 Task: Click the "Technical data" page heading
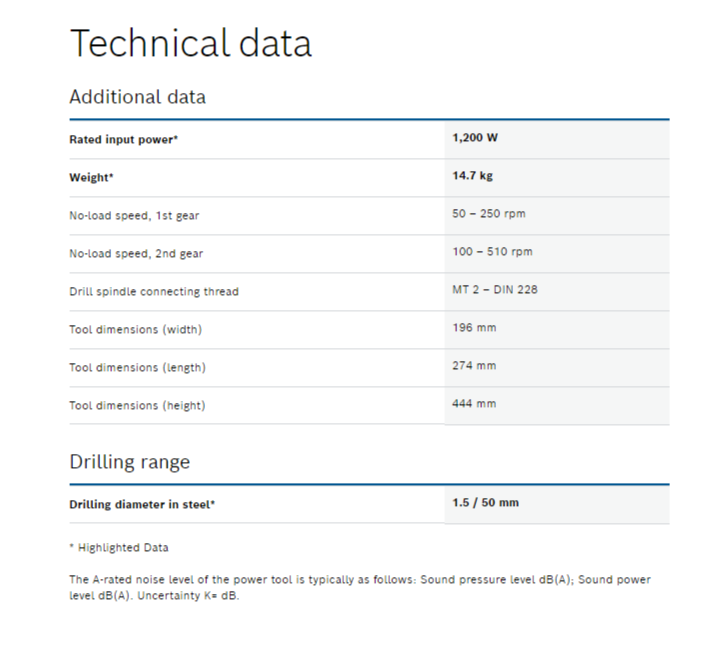190,43
